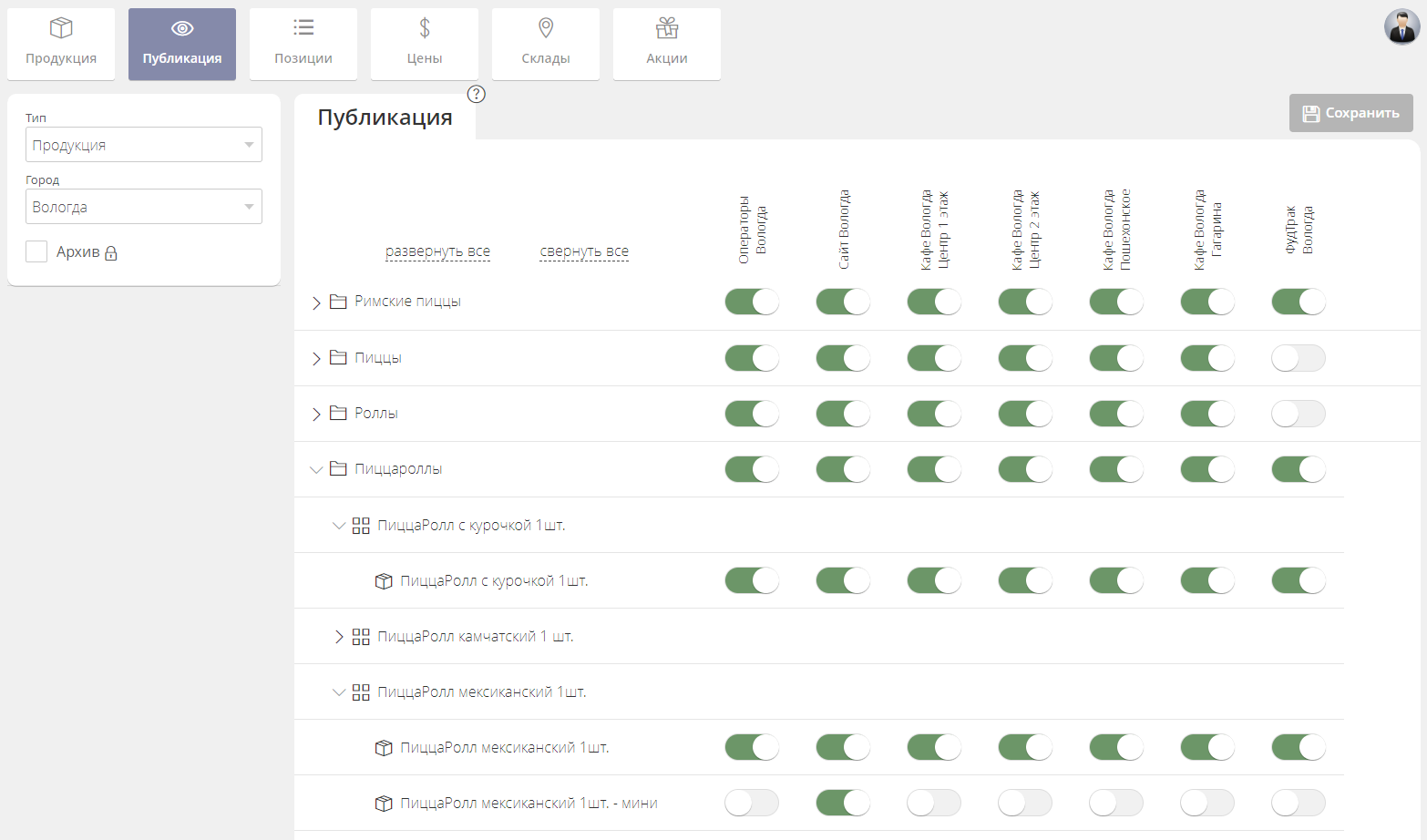Collapse the ПиццаРолл с курочкой group

(x=339, y=526)
